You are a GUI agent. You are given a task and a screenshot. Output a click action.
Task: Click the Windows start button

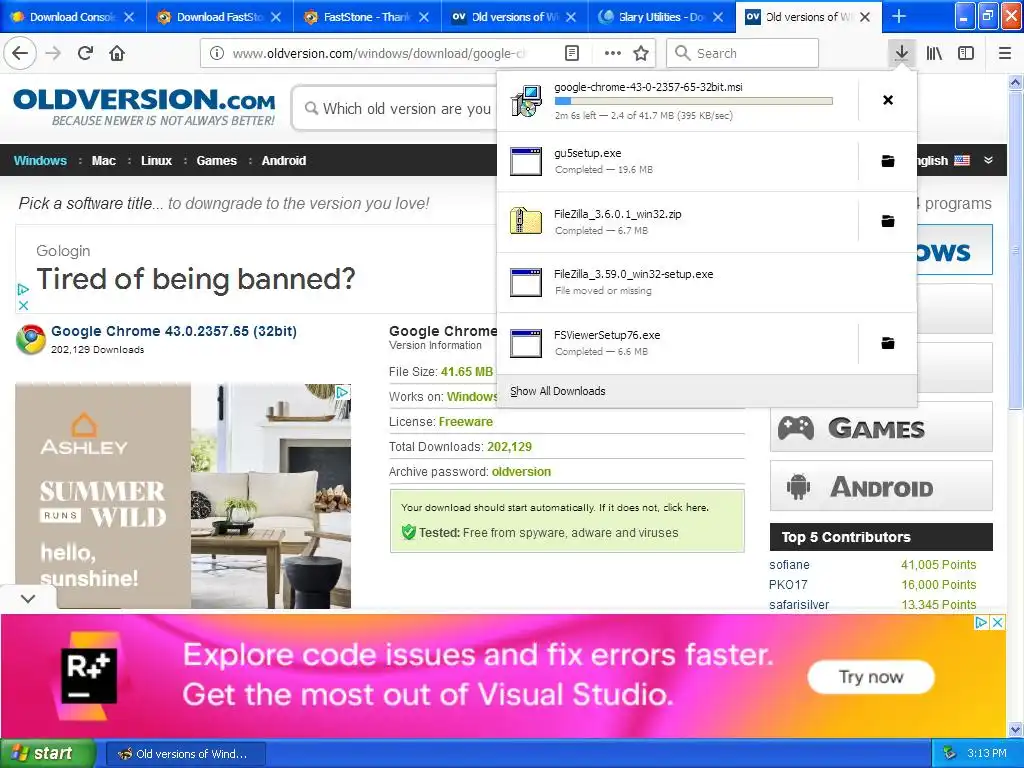pyautogui.click(x=48, y=753)
